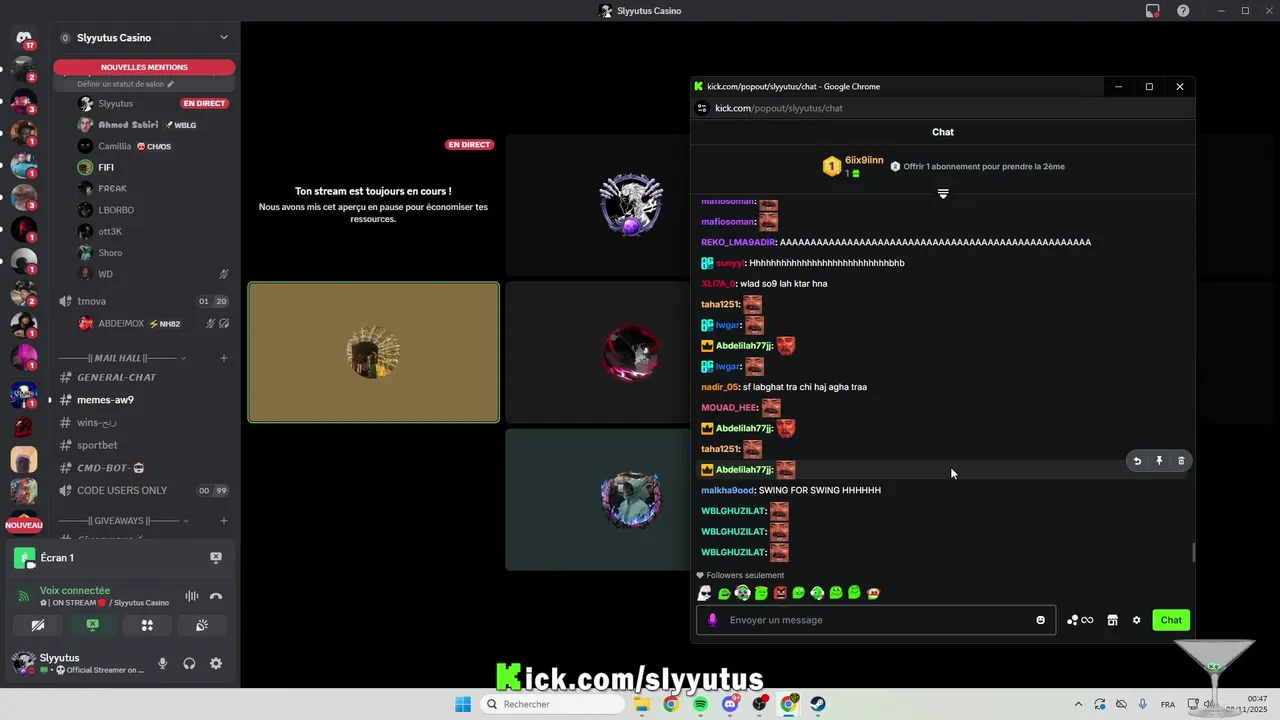Open Steam from the taskbar
The image size is (1280, 720).
click(818, 704)
